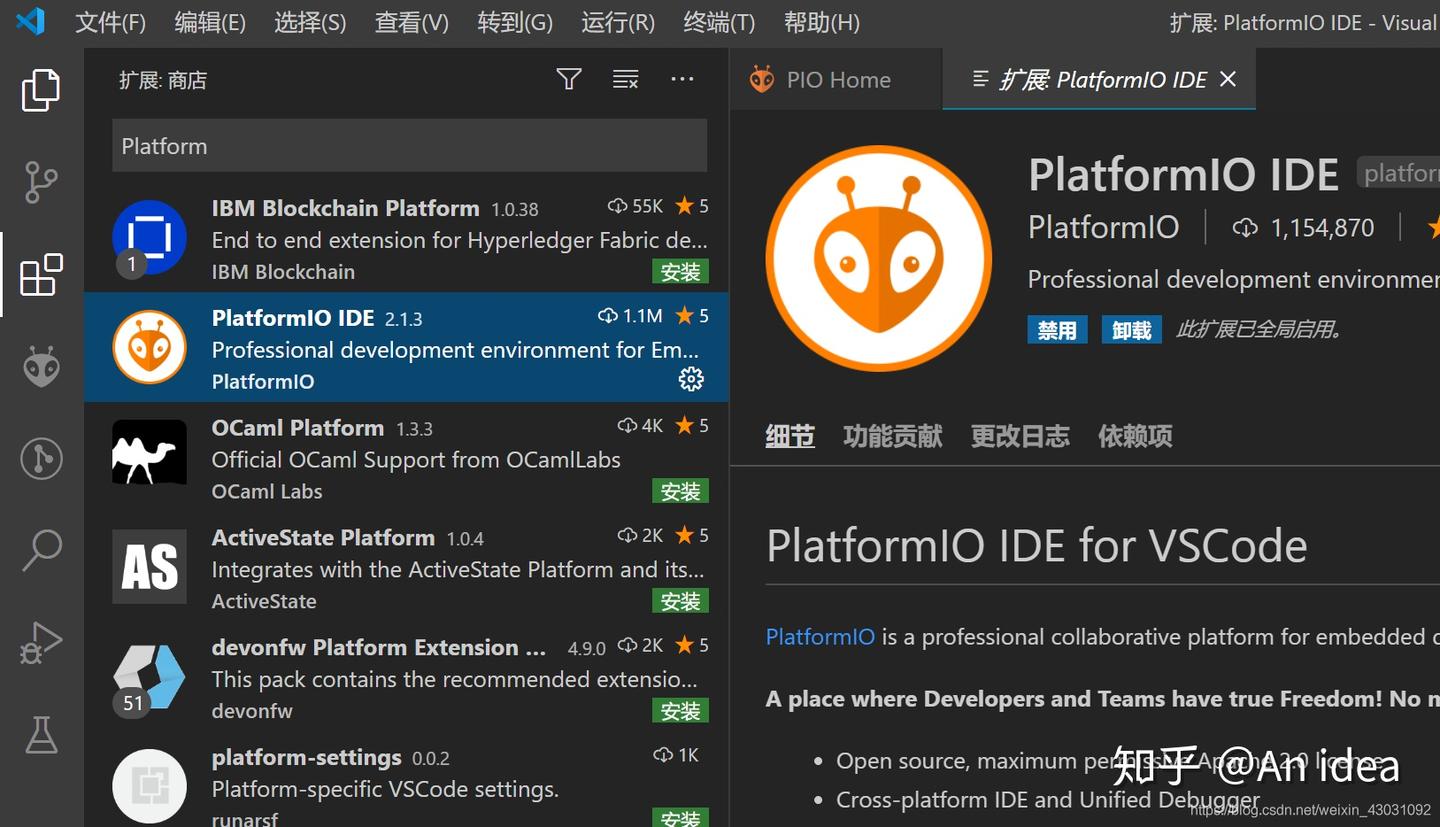Viewport: 1440px width, 827px height.
Task: Open the Testing beaker view
Action: click(40, 735)
